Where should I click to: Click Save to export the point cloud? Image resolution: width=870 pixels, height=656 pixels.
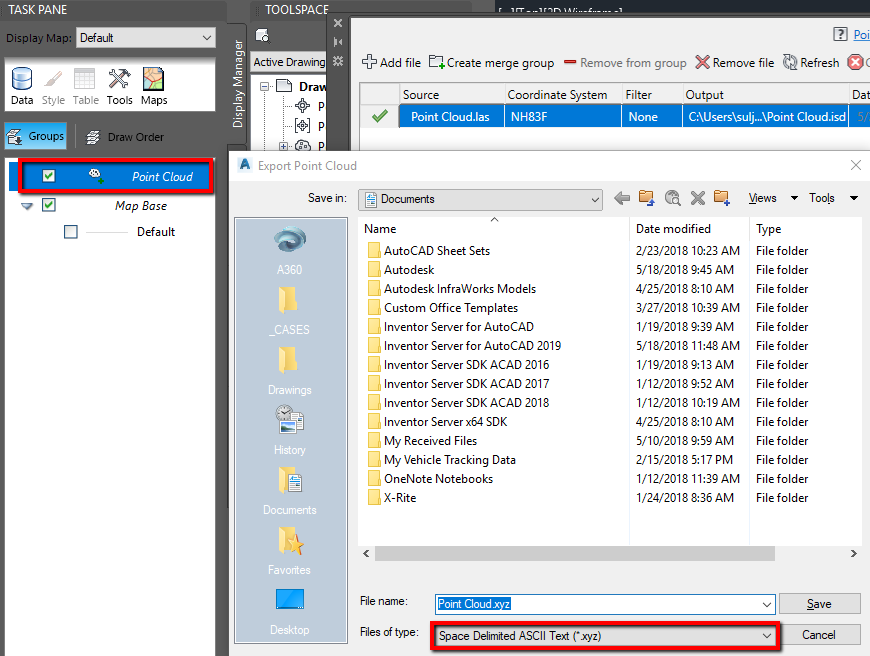pyautogui.click(x=819, y=604)
